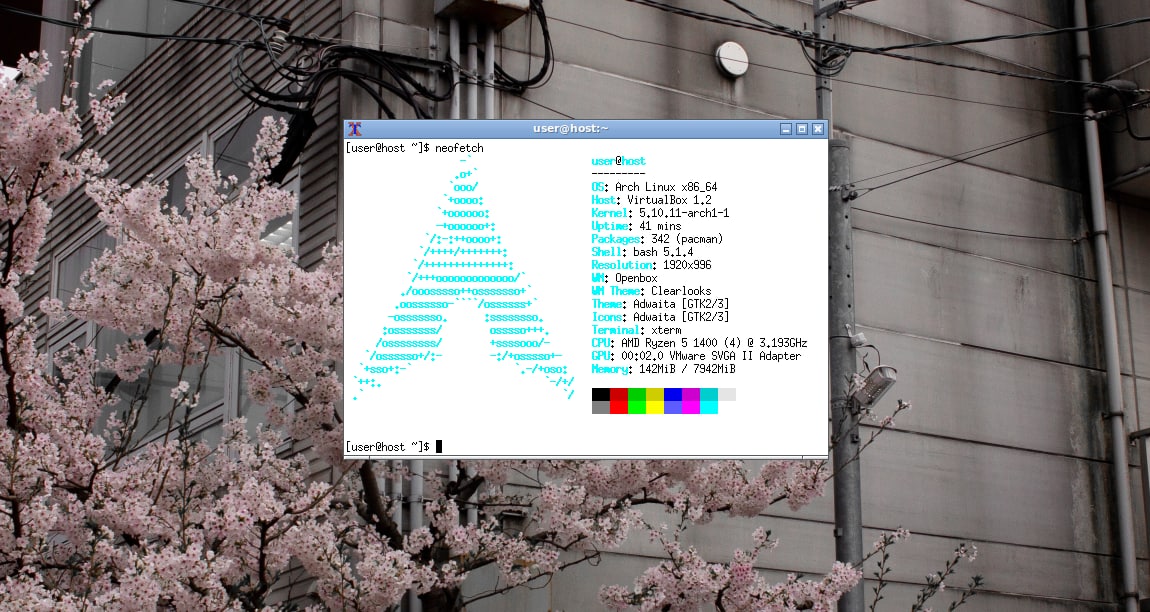Click the terminal cursor at the bottom prompt

click(x=439, y=446)
